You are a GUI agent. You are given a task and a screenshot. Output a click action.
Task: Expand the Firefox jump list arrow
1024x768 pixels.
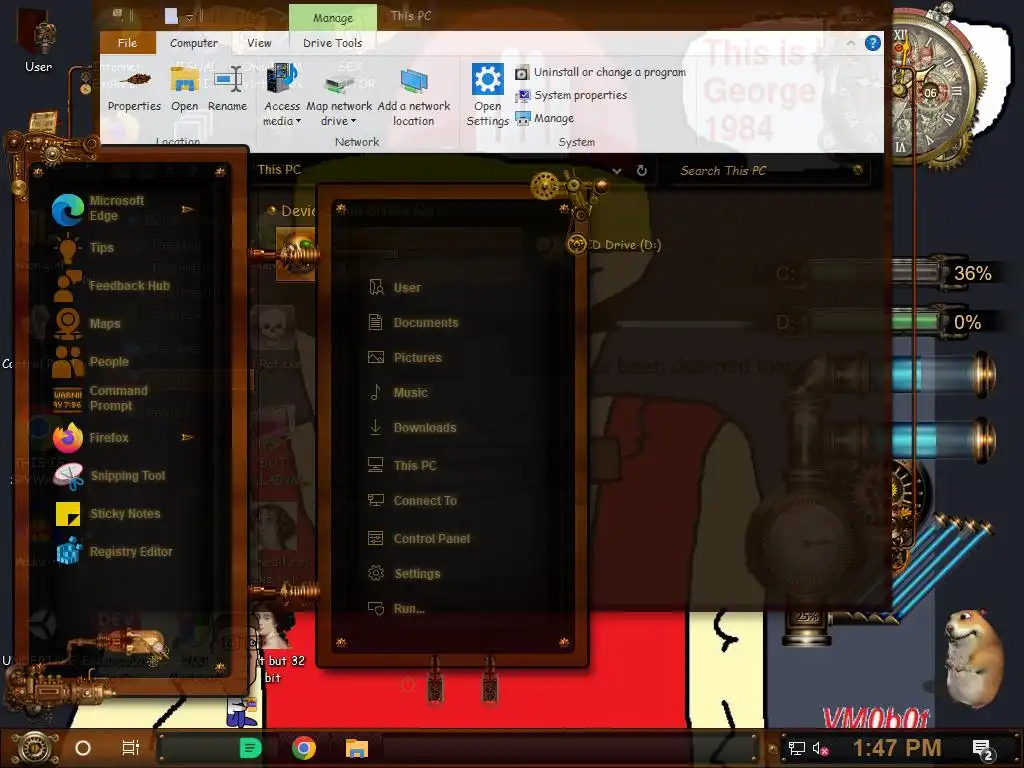coord(187,437)
